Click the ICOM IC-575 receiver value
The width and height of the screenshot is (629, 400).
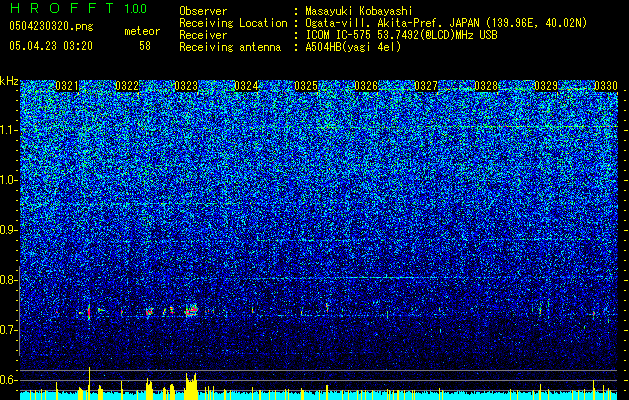(401, 35)
